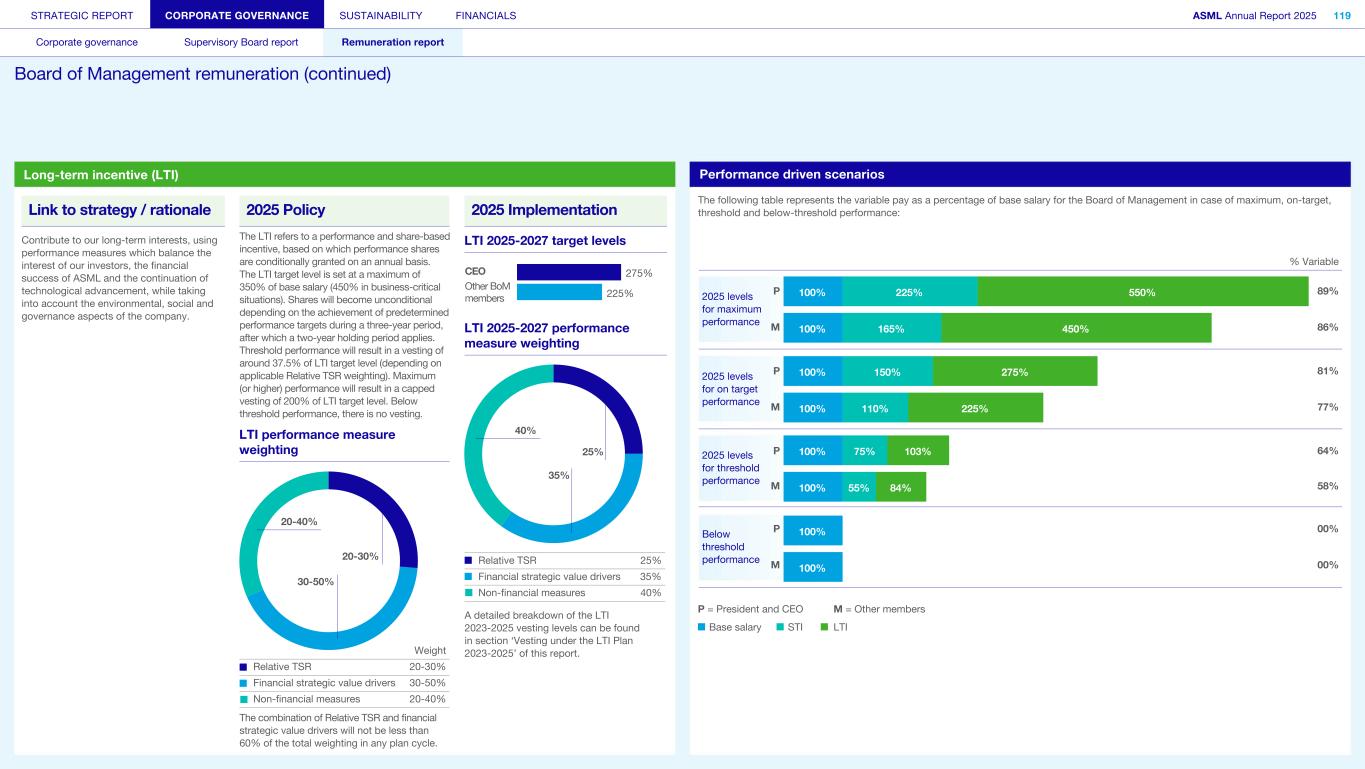The image size is (1365, 769).
Task: Go to Corporate governance subsection
Action: tap(87, 42)
